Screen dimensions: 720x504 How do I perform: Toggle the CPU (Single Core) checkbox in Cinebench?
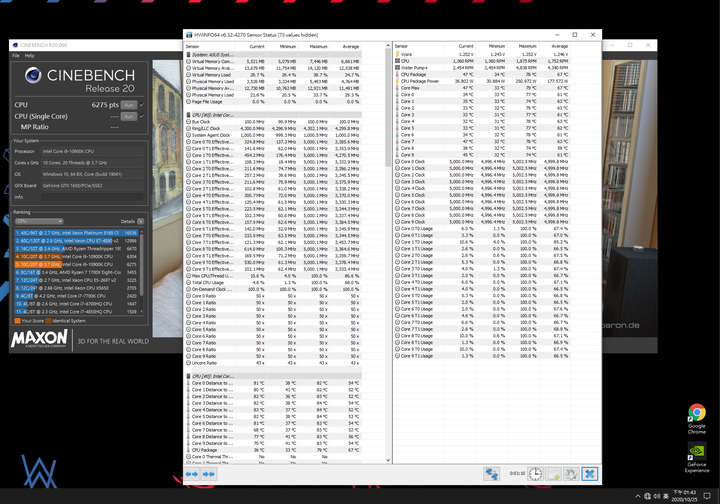(x=142, y=116)
